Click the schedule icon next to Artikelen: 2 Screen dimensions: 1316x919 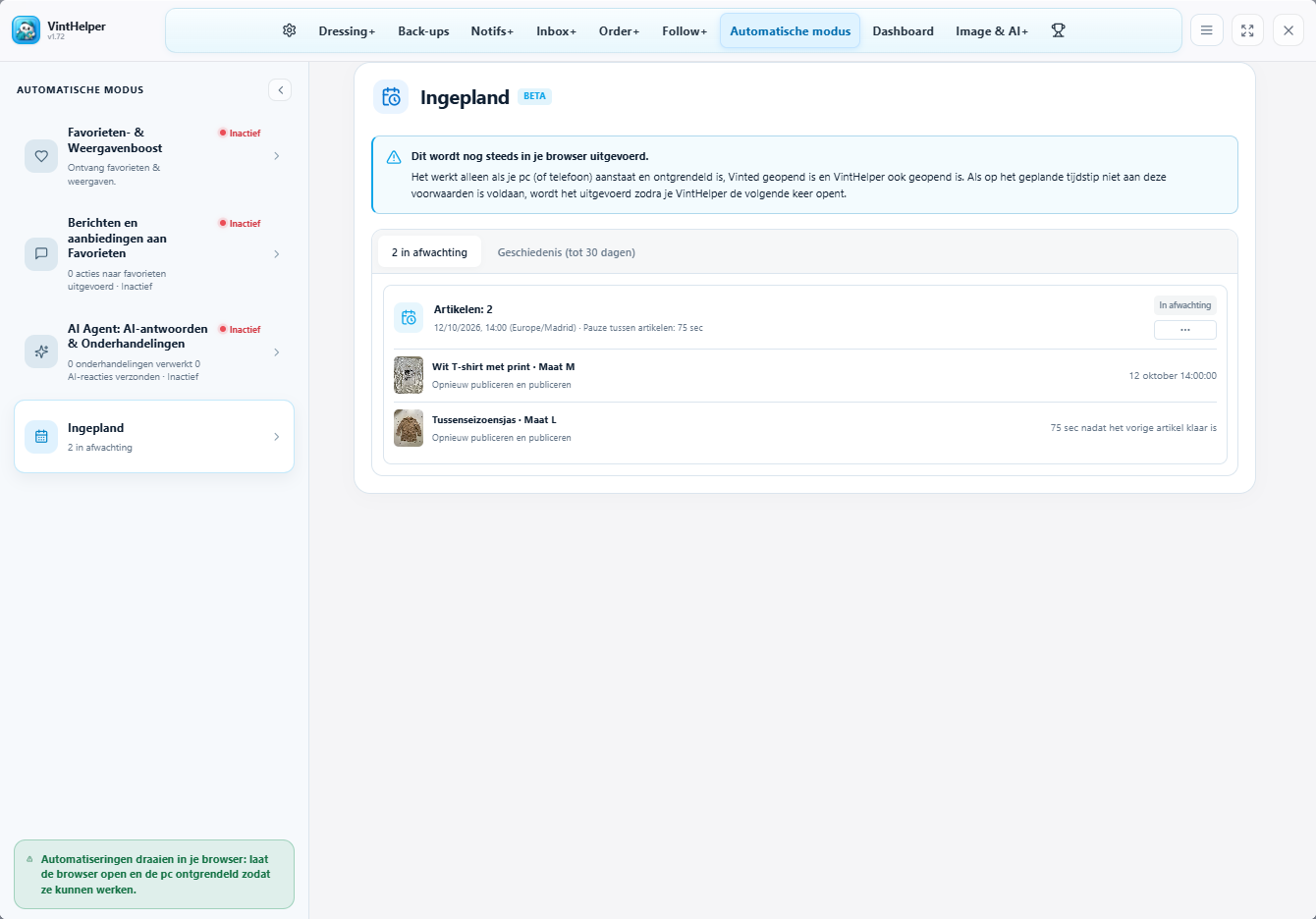[x=409, y=317]
